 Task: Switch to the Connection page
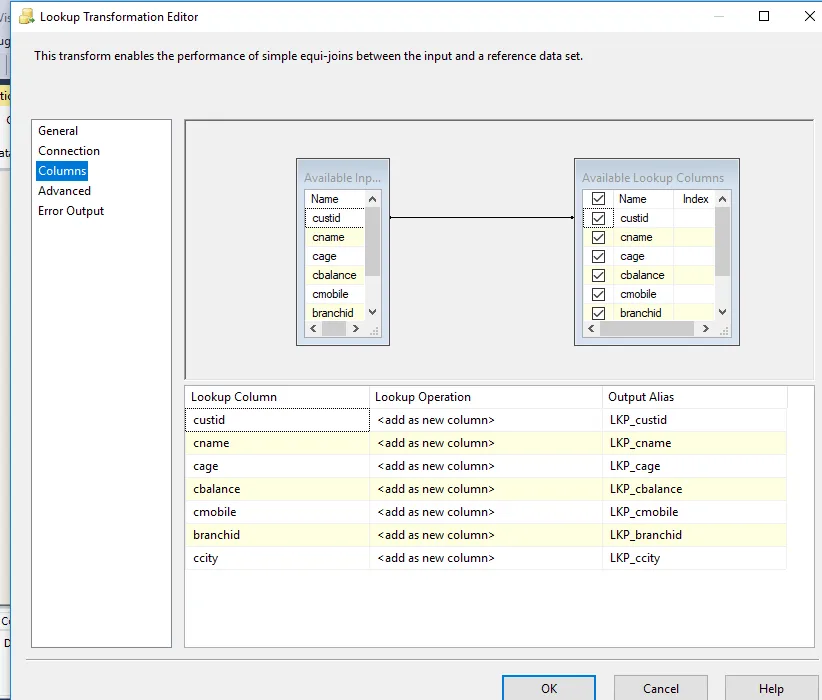point(69,151)
